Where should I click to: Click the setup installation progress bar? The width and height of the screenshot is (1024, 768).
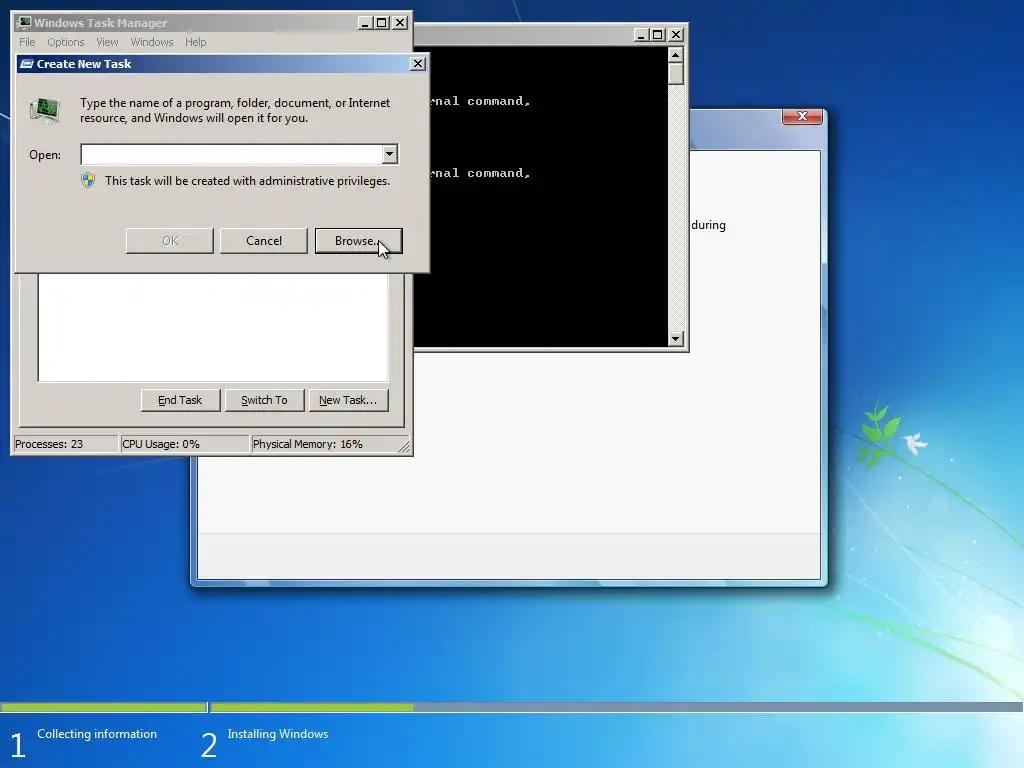point(511,707)
